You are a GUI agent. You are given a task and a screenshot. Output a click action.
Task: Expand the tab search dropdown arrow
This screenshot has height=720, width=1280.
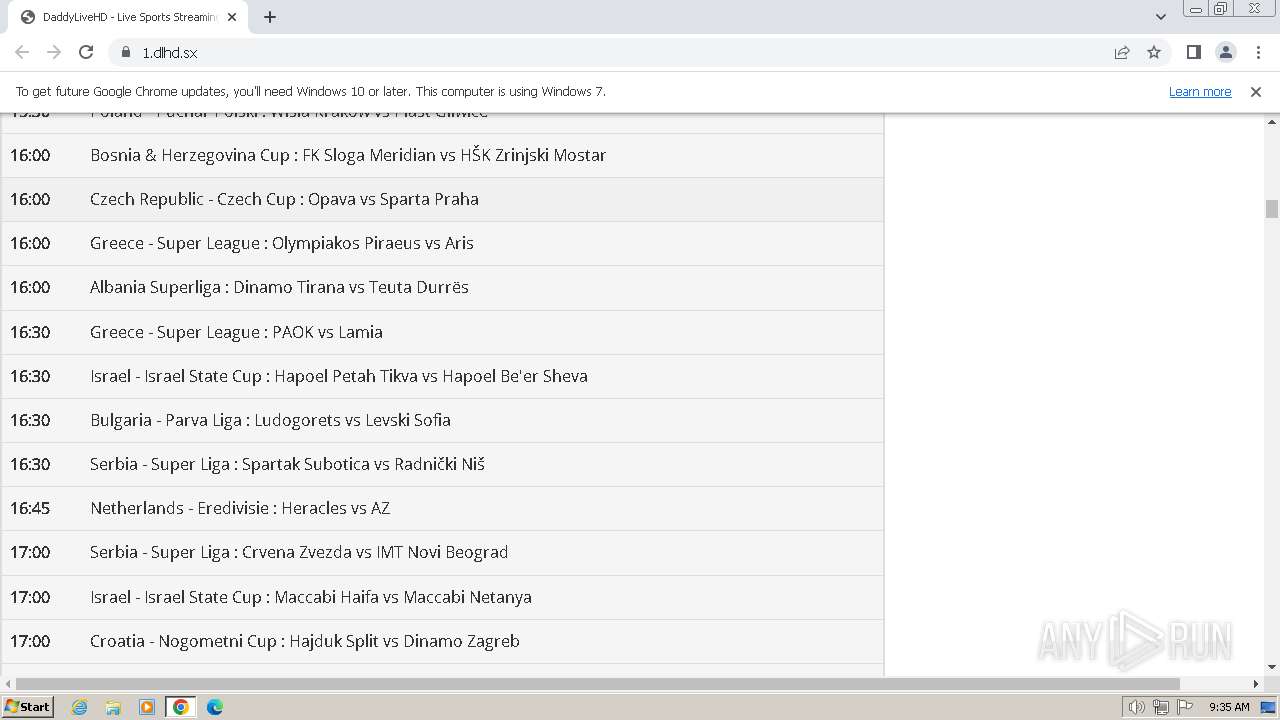point(1161,17)
